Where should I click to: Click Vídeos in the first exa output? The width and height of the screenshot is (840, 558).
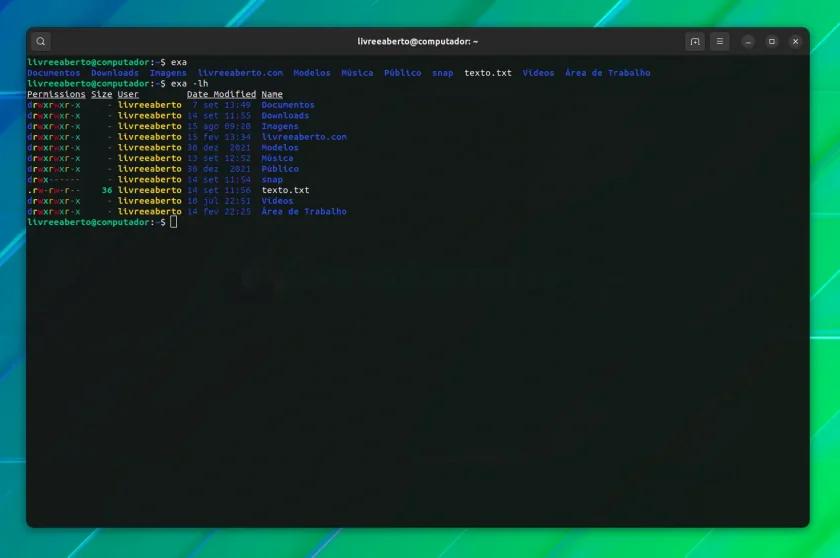click(538, 73)
